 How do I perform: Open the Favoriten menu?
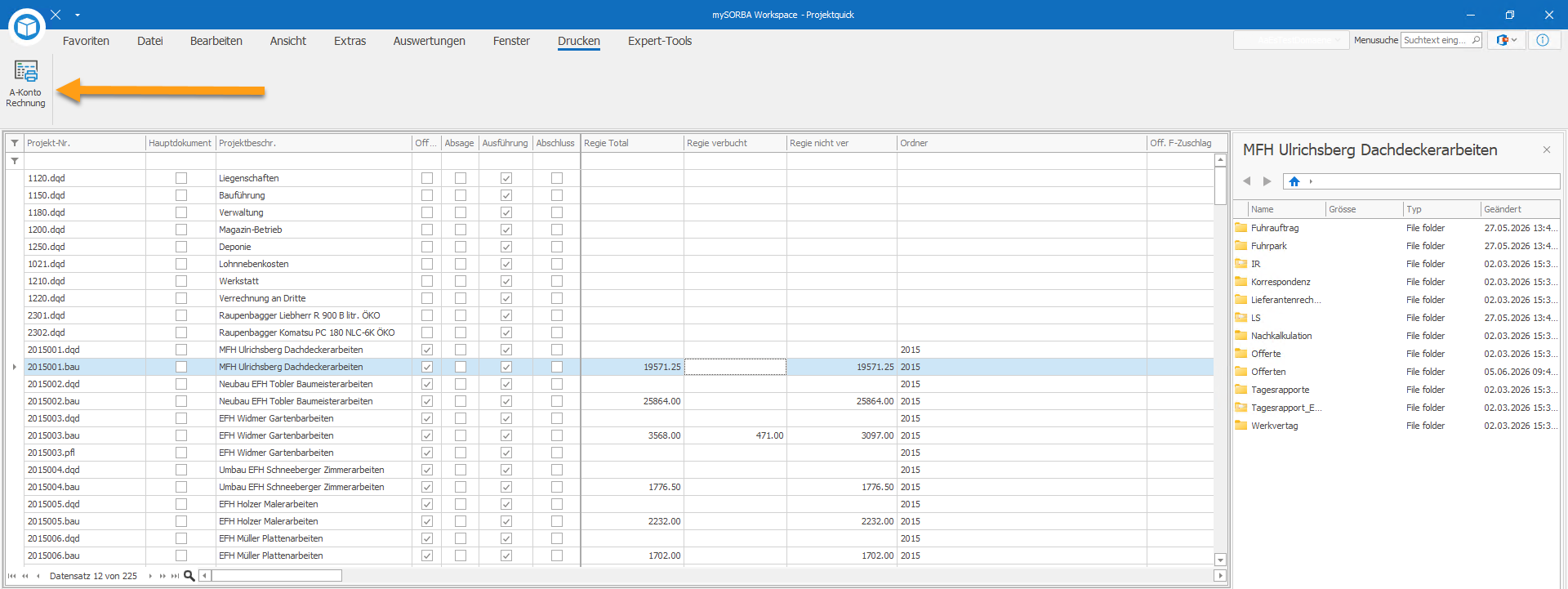tap(86, 41)
